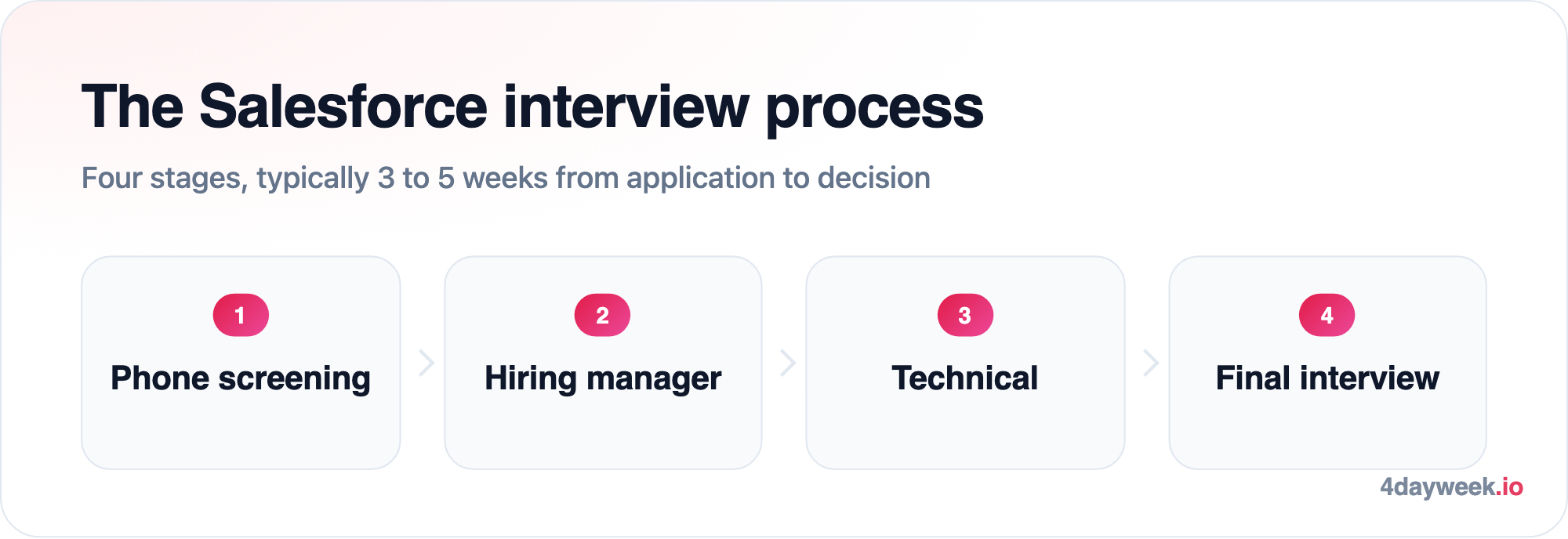Click the pink .io part of logo
Image resolution: width=1568 pixels, height=539 pixels.
[1509, 487]
